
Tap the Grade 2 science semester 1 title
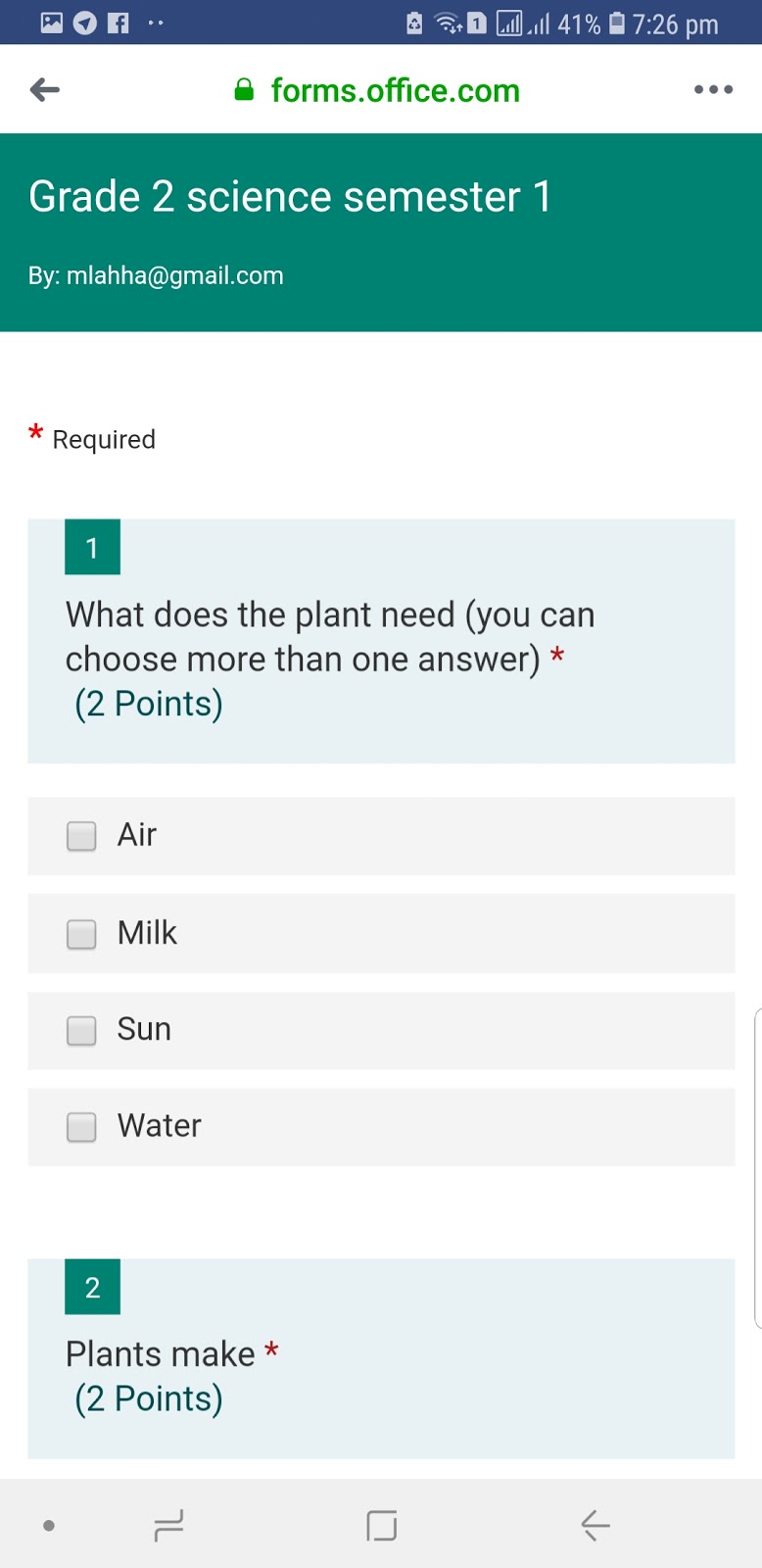(290, 197)
